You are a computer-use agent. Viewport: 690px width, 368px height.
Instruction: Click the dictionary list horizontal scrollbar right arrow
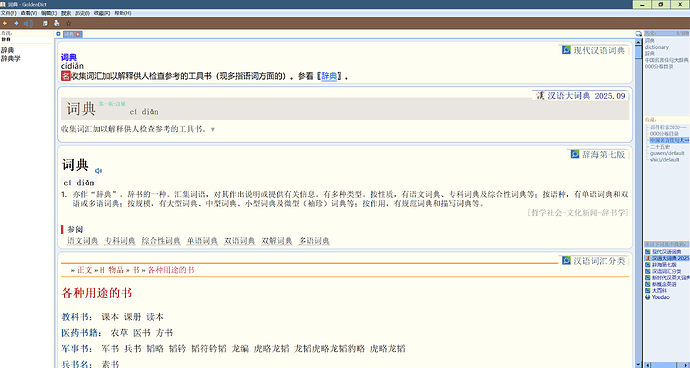click(686, 365)
